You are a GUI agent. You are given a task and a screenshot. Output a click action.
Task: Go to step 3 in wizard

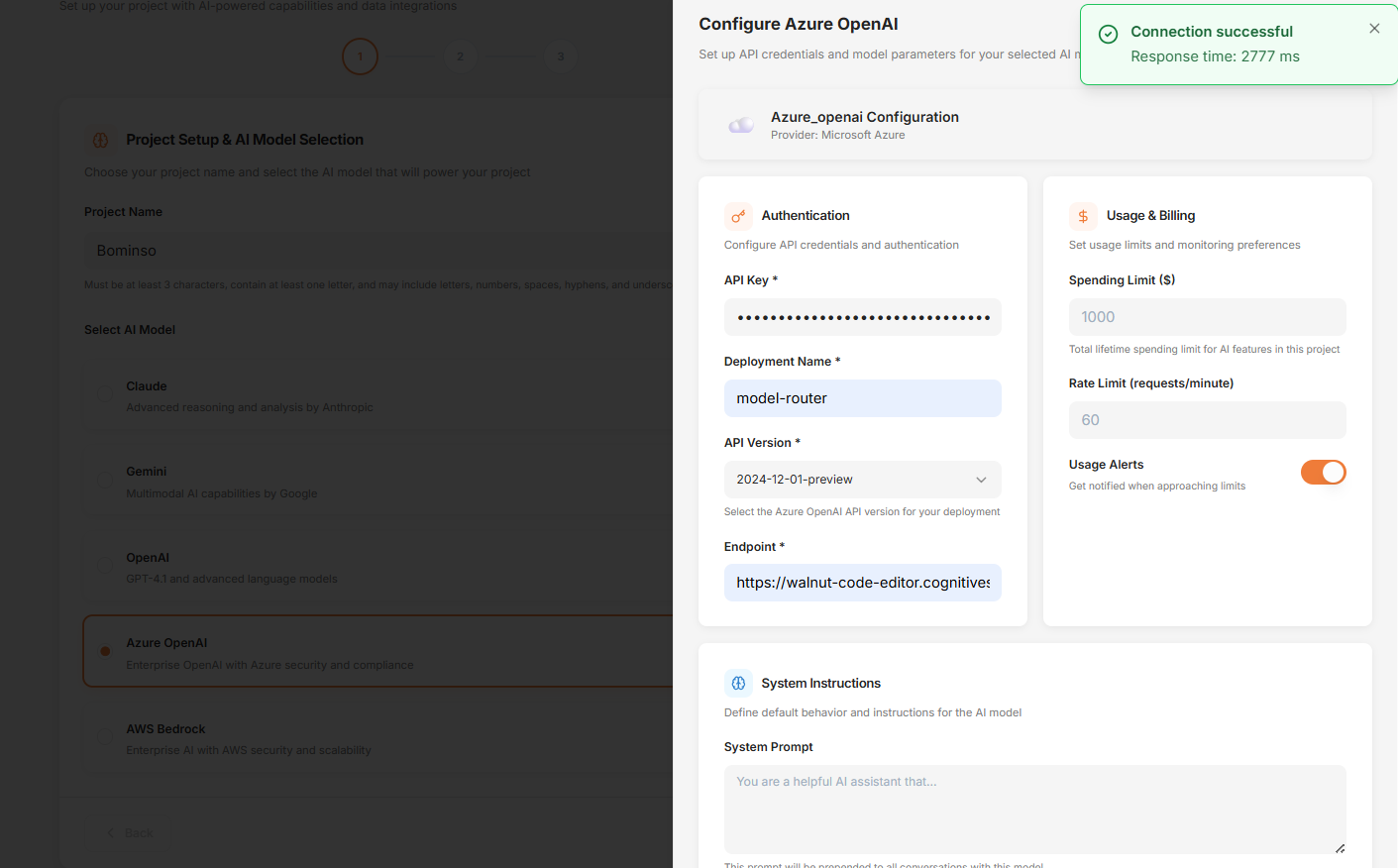click(561, 56)
